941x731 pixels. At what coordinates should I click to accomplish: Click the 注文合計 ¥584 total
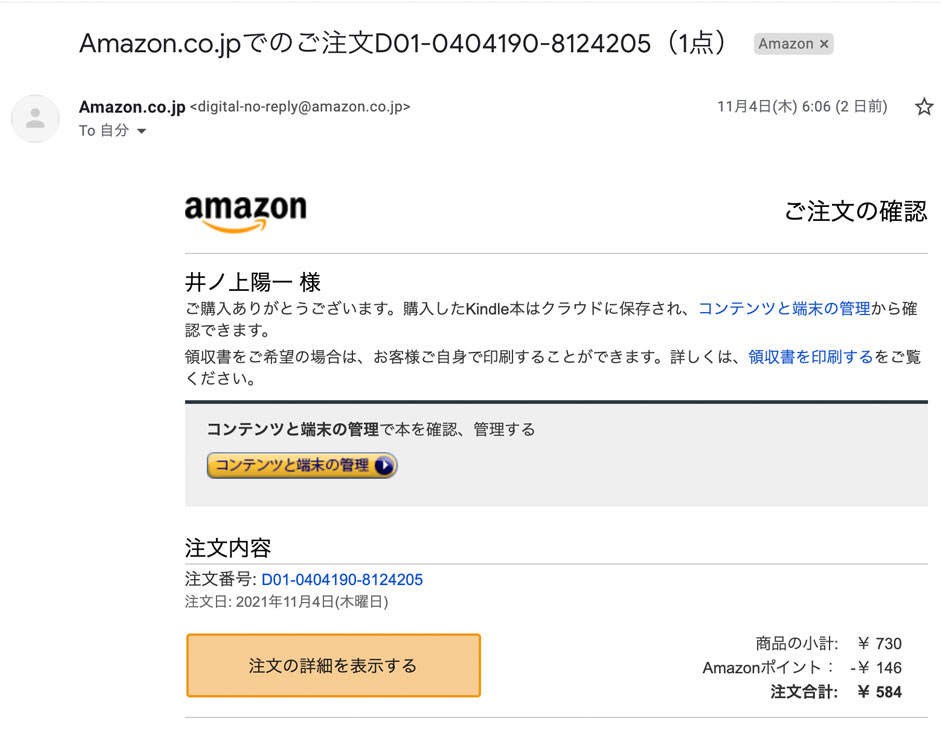836,692
